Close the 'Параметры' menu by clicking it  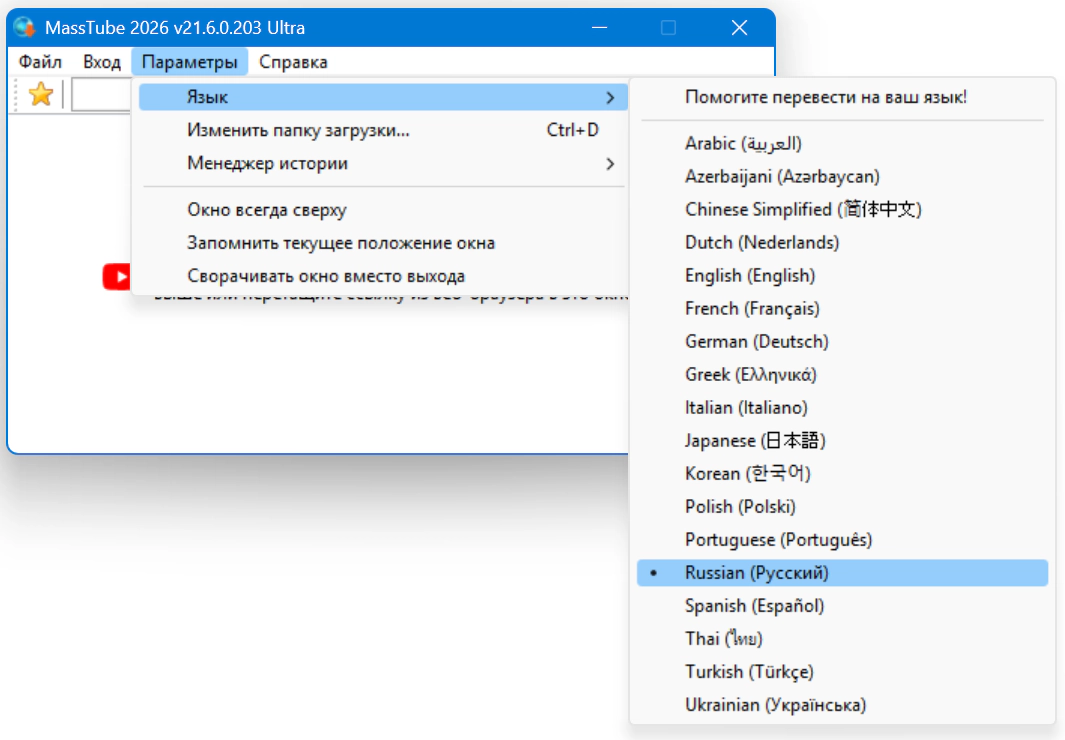coord(190,62)
